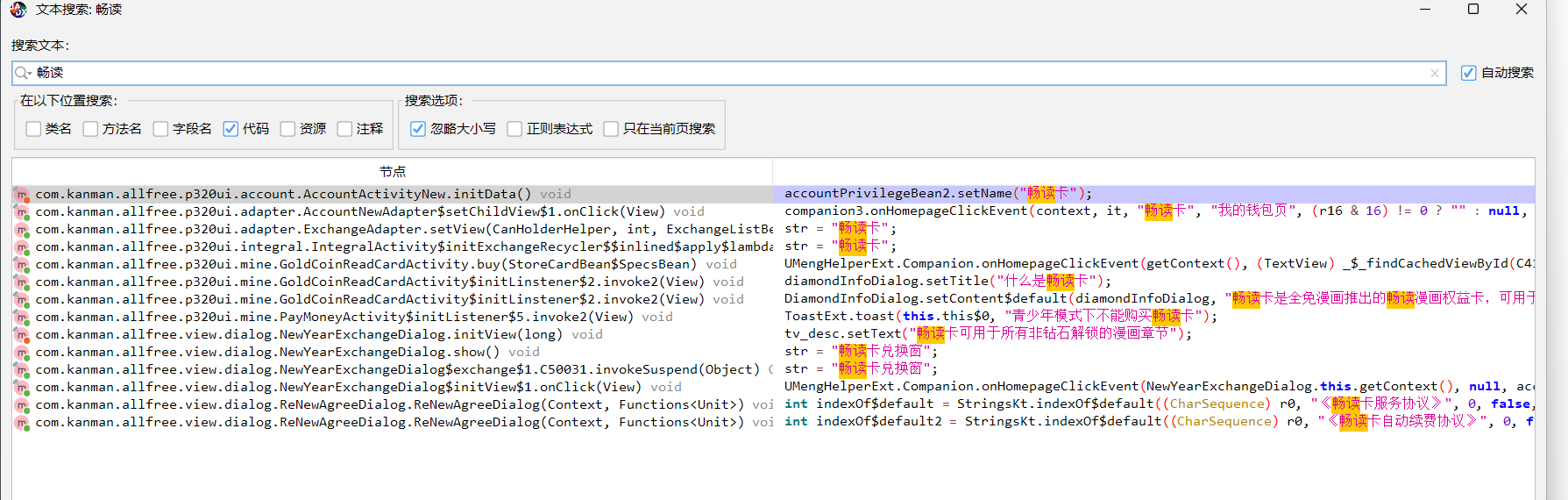Click method icon for IntegralActivity$initExchangeRecycler row

(x=22, y=246)
